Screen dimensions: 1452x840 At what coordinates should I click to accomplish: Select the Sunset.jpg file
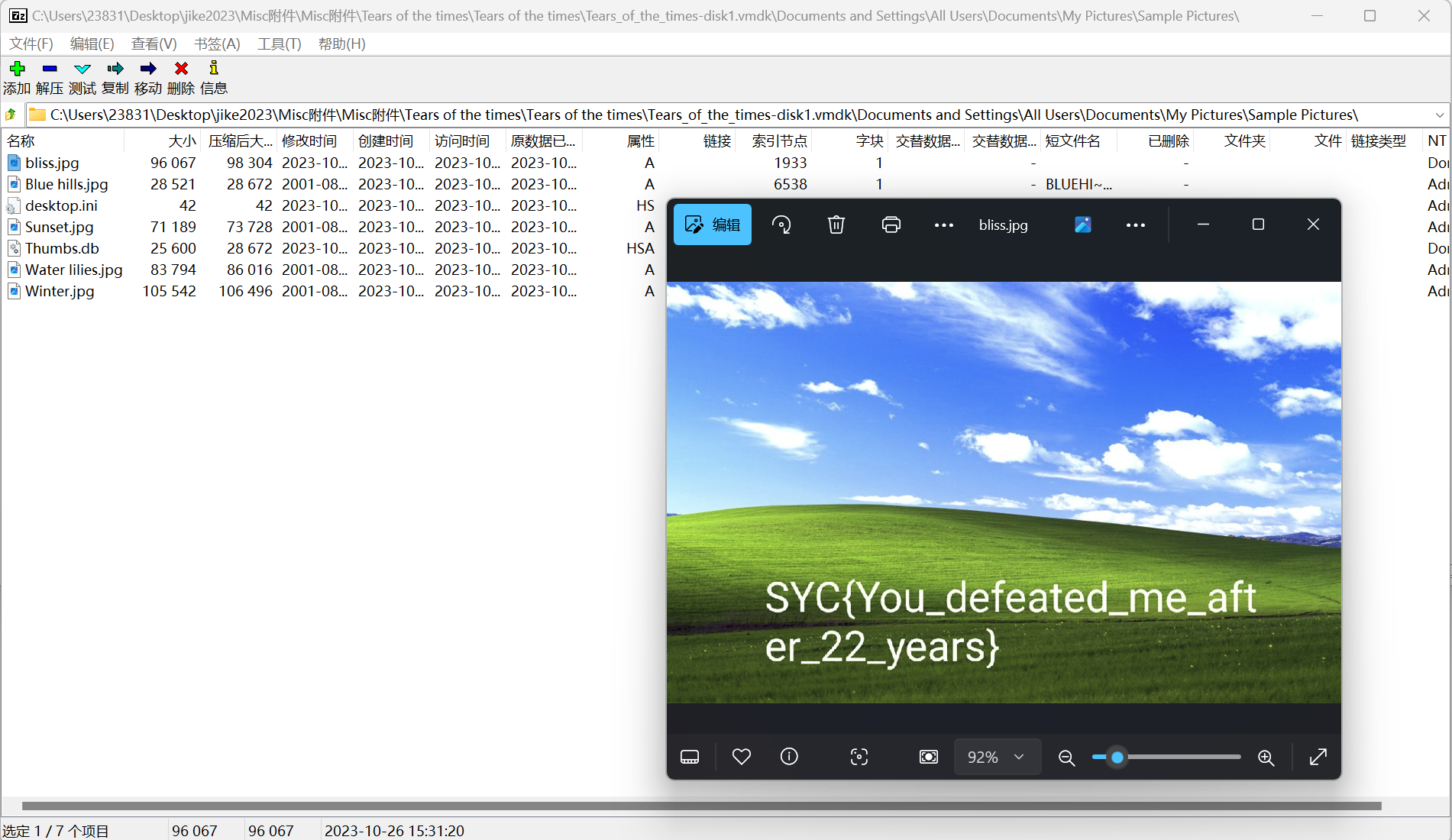[x=60, y=227]
